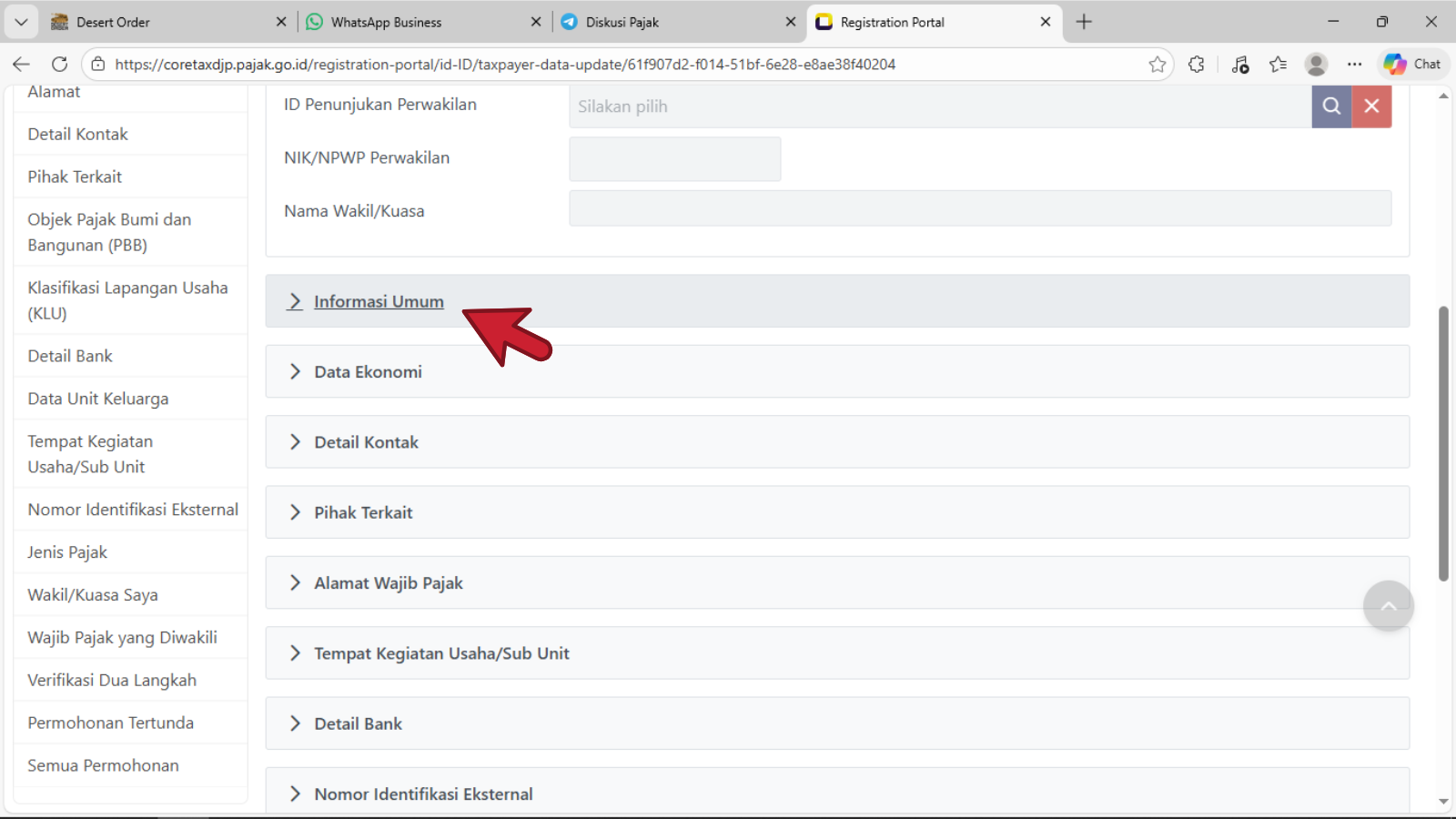Expand the Detail Bank accordion
Image resolution: width=1456 pixels, height=819 pixels.
pyautogui.click(x=358, y=724)
